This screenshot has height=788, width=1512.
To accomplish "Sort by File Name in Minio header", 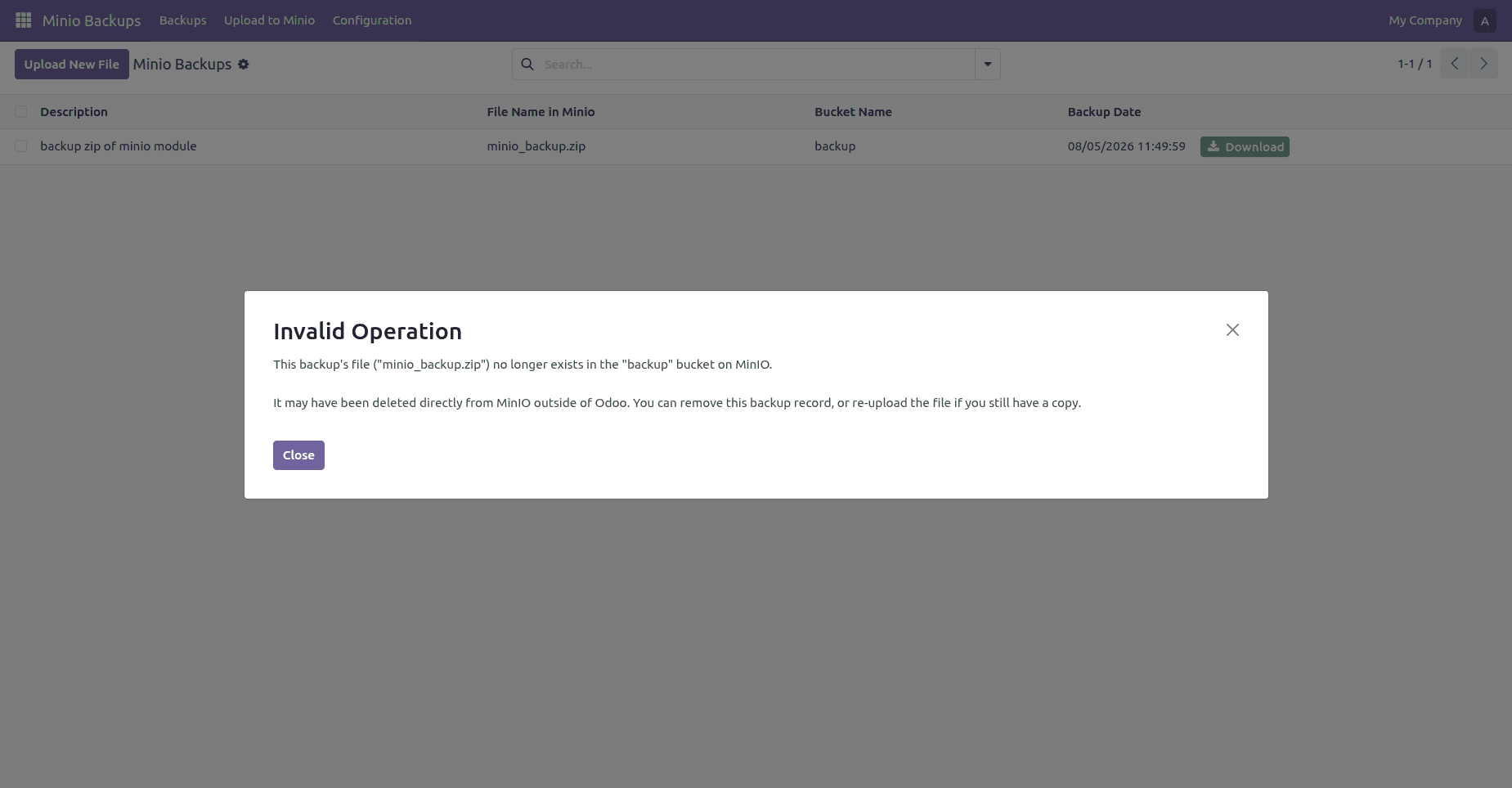I will pos(541,112).
